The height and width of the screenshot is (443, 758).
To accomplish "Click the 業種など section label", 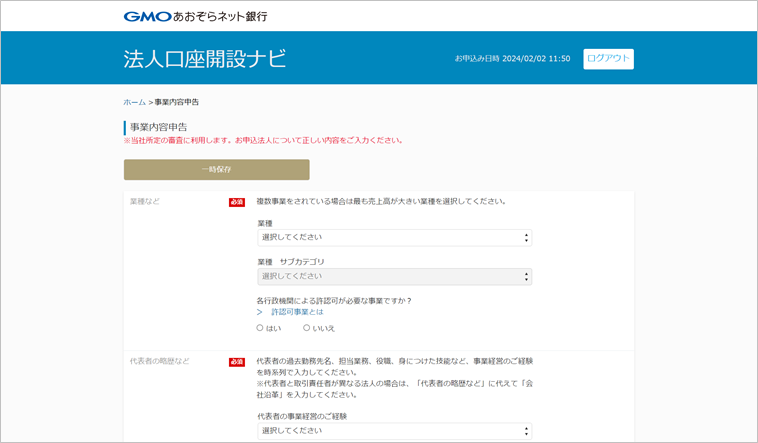I will pos(145,202).
